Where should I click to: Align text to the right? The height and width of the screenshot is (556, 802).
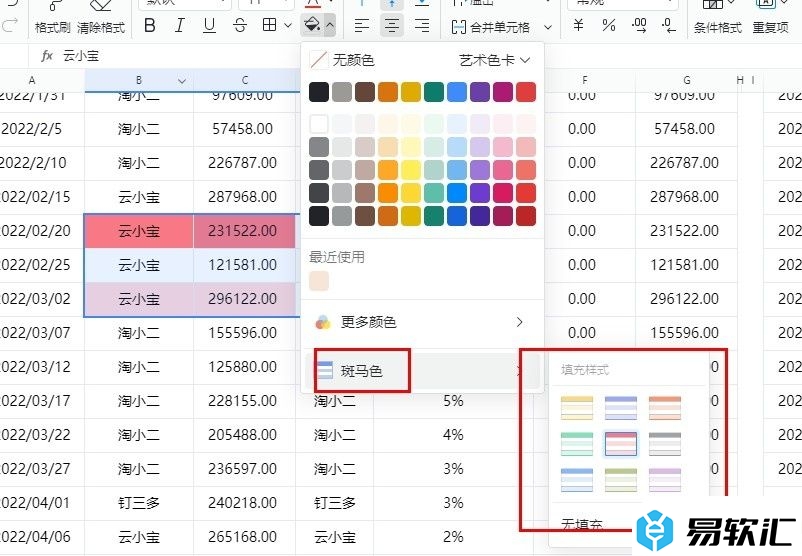pyautogui.click(x=422, y=25)
